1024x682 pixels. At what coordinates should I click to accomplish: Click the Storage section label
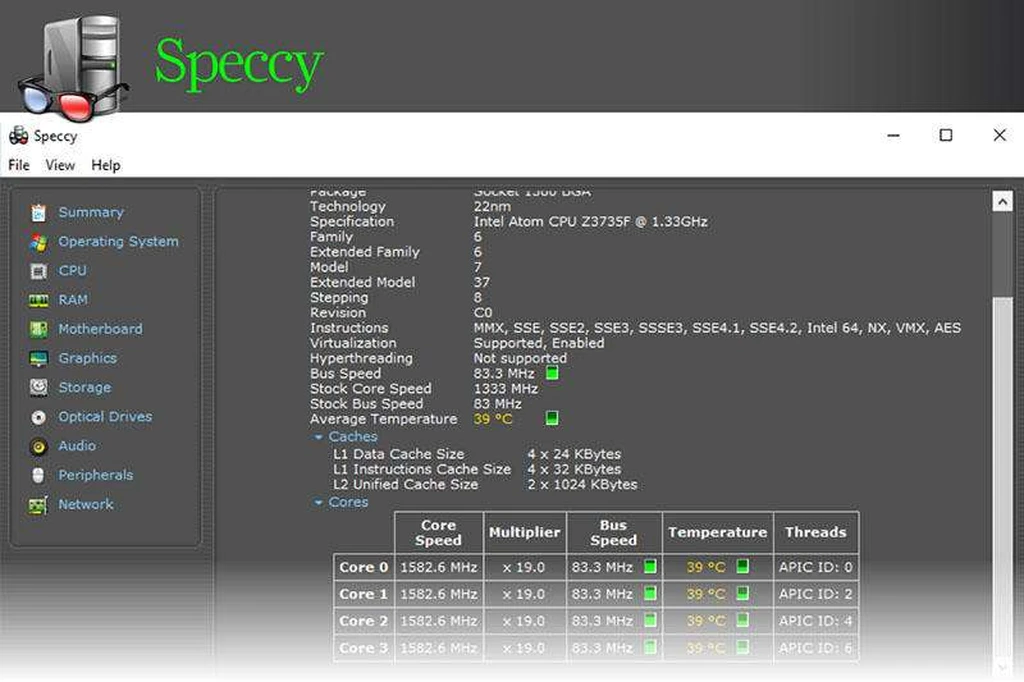[85, 387]
